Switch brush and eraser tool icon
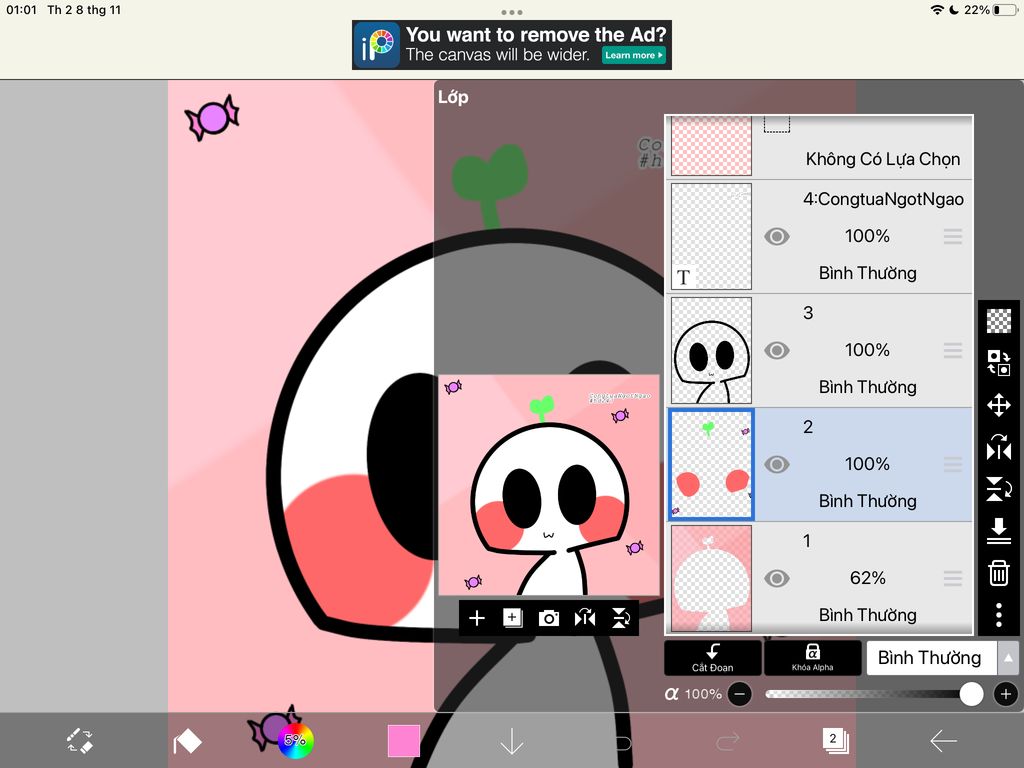 tap(80, 741)
